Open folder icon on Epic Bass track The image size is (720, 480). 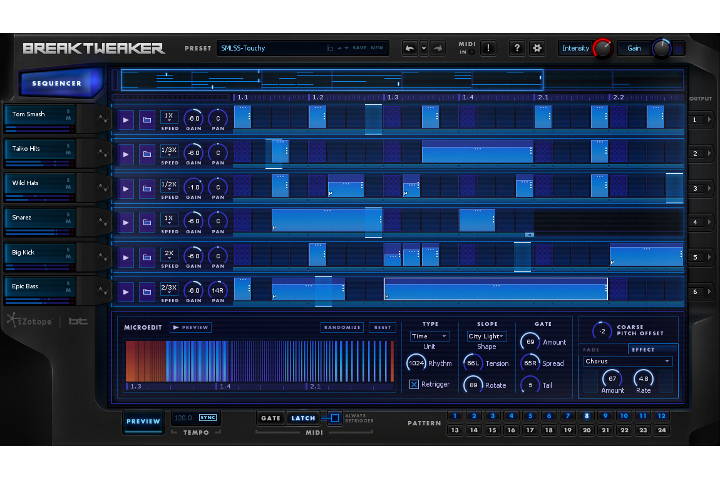pyautogui.click(x=146, y=291)
